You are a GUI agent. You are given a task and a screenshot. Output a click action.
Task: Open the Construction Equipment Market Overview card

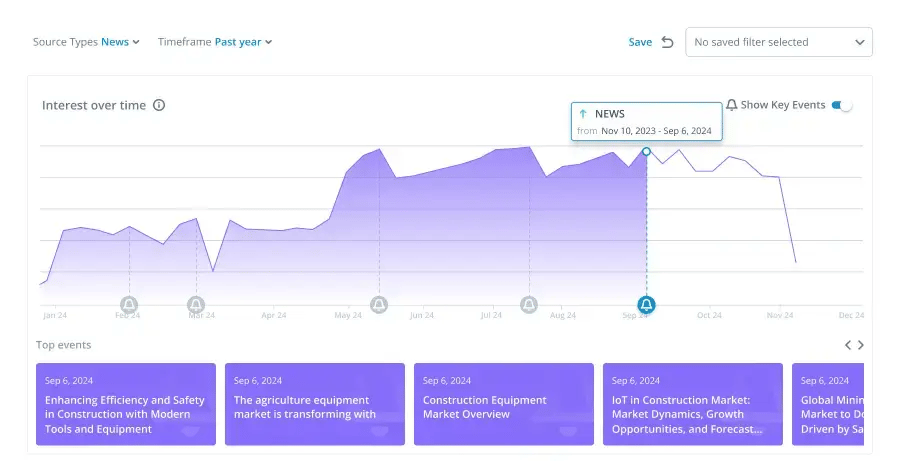pyautogui.click(x=504, y=404)
